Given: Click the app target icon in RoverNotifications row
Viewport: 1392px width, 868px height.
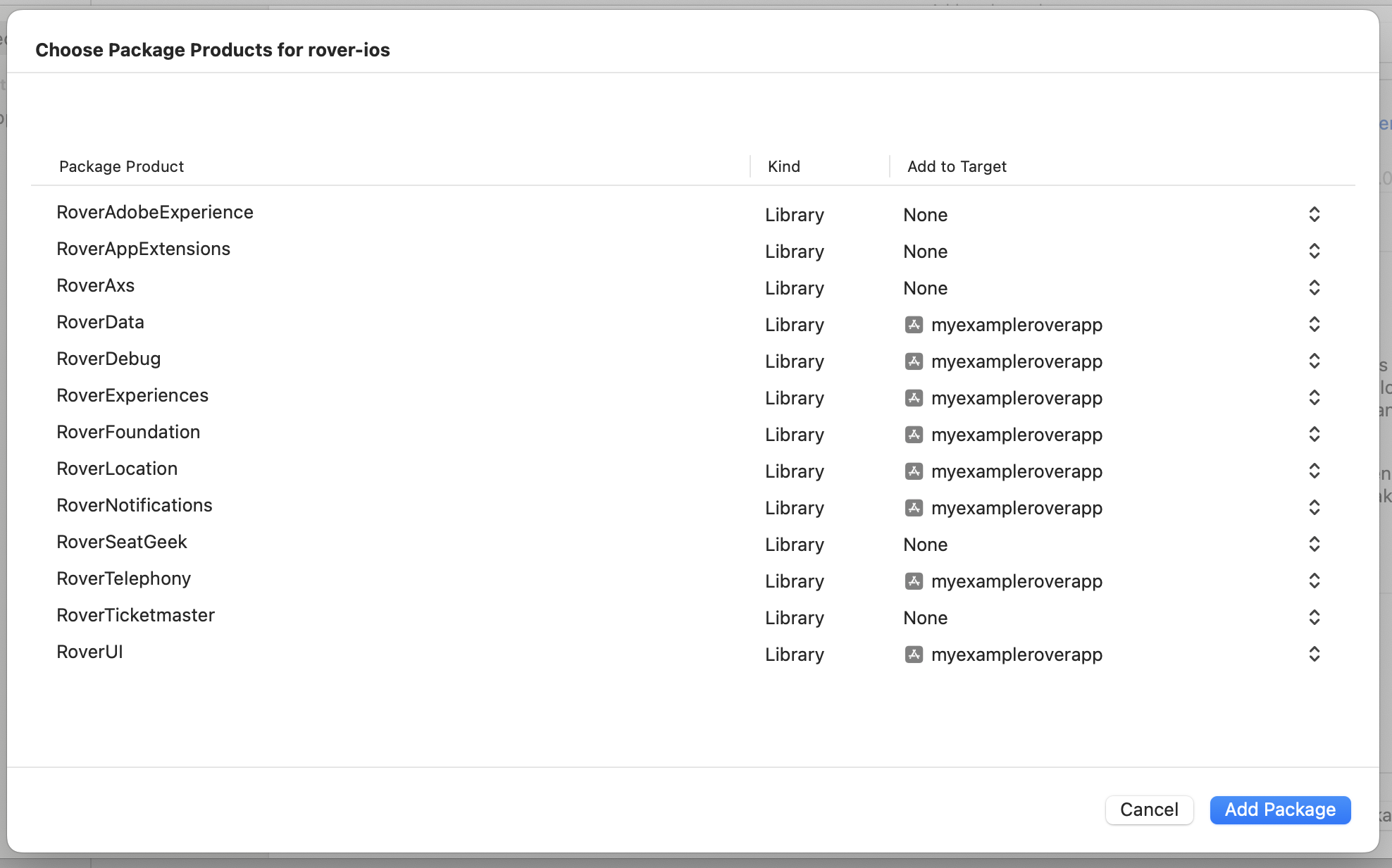Looking at the screenshot, I should 914,508.
